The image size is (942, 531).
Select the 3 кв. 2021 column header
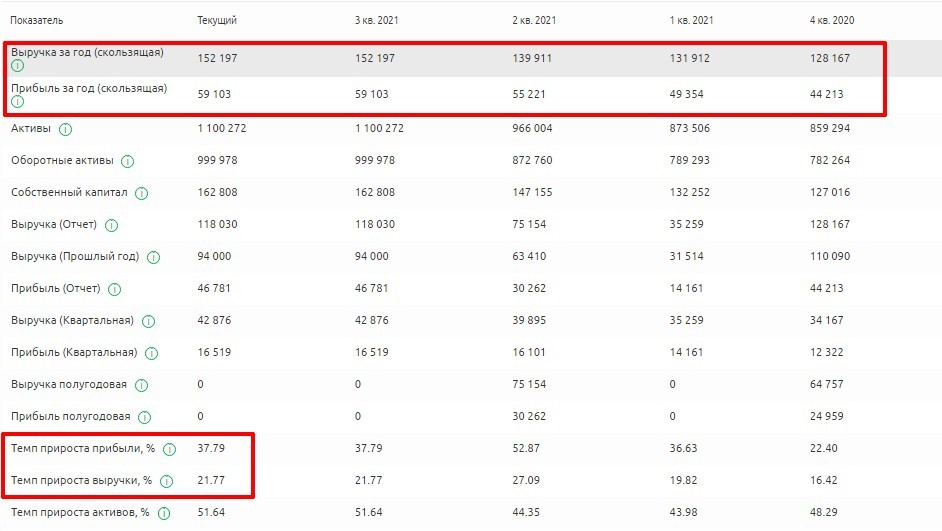pos(377,21)
